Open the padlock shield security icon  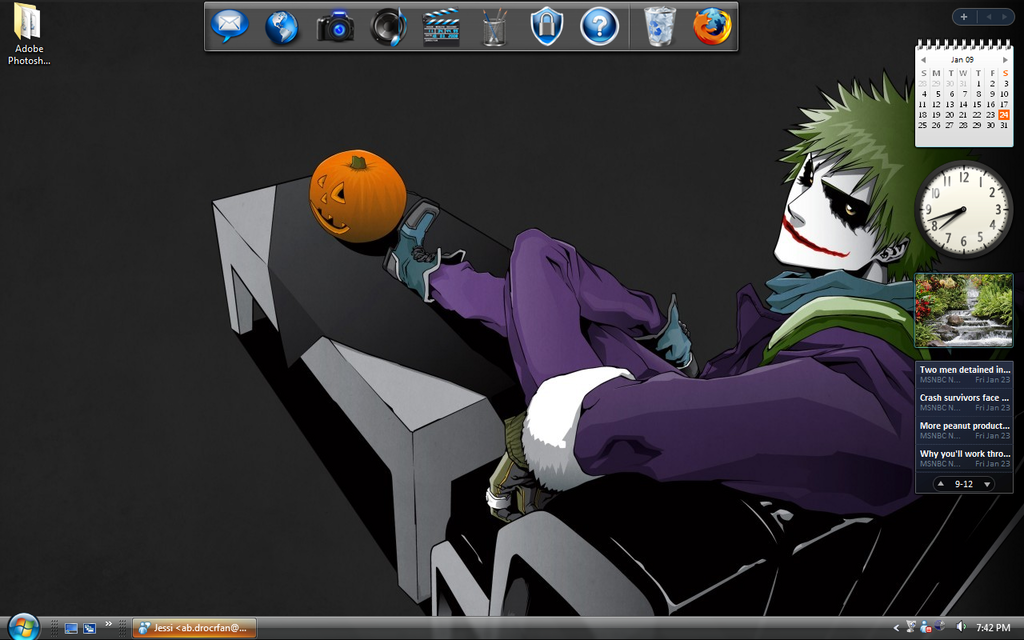click(547, 27)
